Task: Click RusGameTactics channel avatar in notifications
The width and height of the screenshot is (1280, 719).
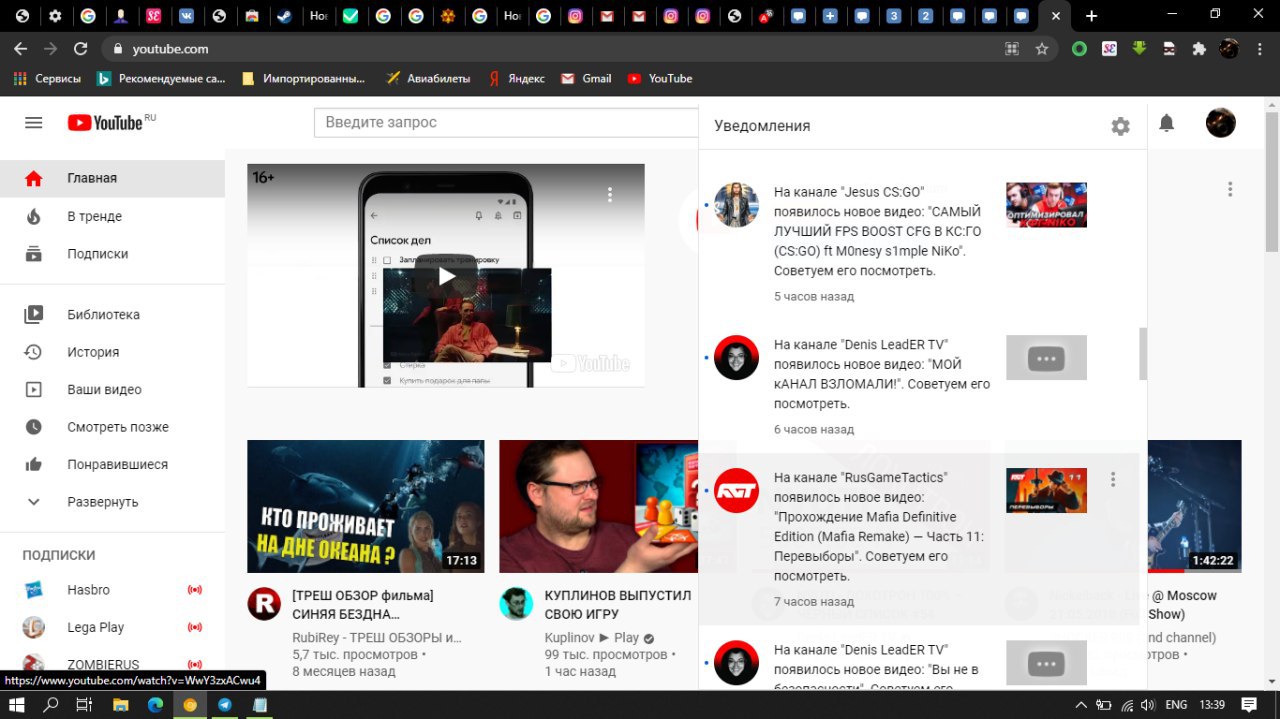Action: [x=736, y=491]
